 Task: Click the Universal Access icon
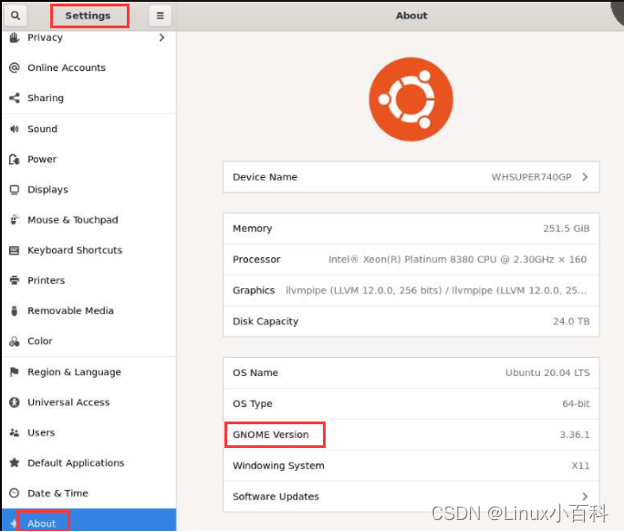pyautogui.click(x=14, y=402)
